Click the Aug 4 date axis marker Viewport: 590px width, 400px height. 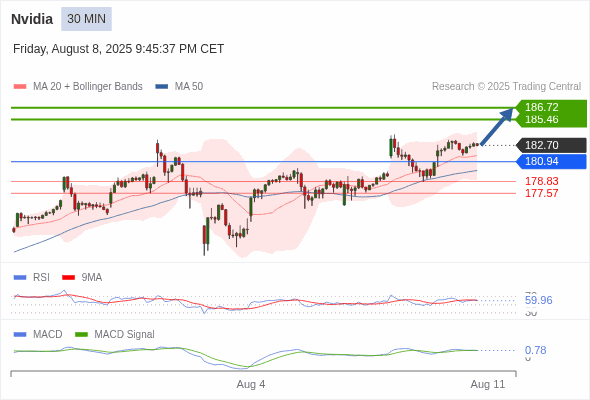(x=251, y=384)
